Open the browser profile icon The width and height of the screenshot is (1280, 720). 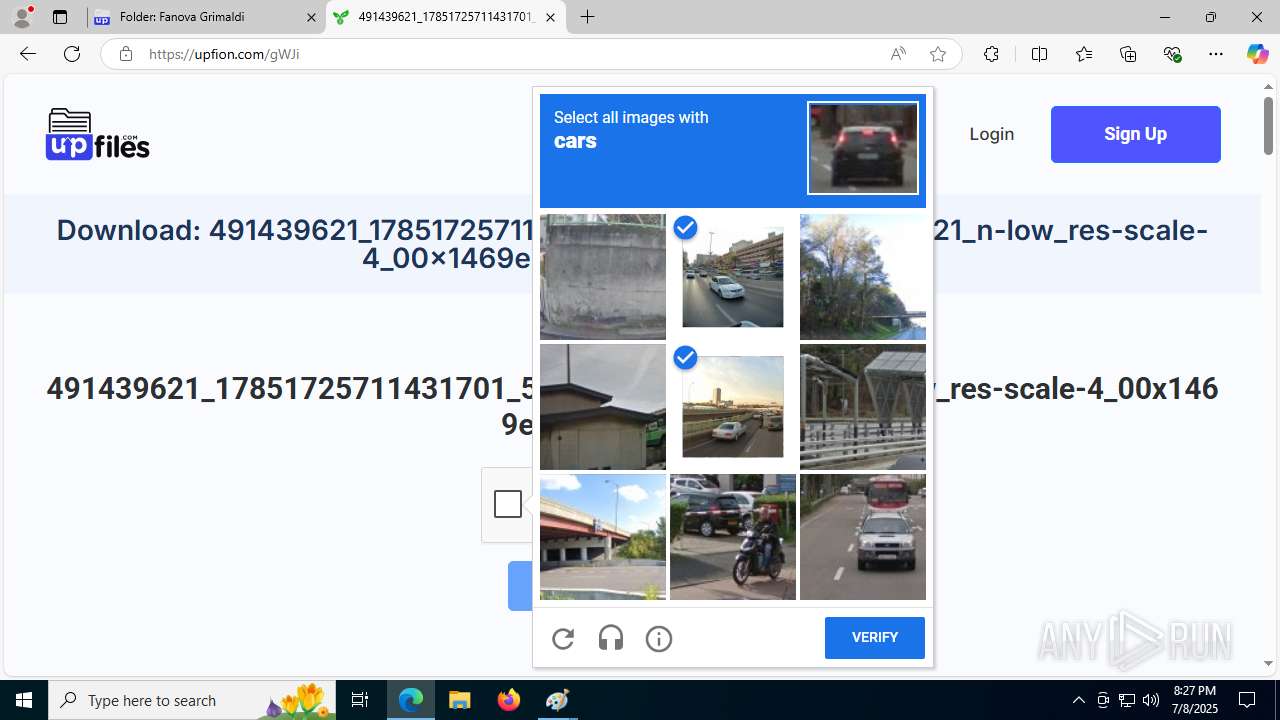tap(22, 17)
